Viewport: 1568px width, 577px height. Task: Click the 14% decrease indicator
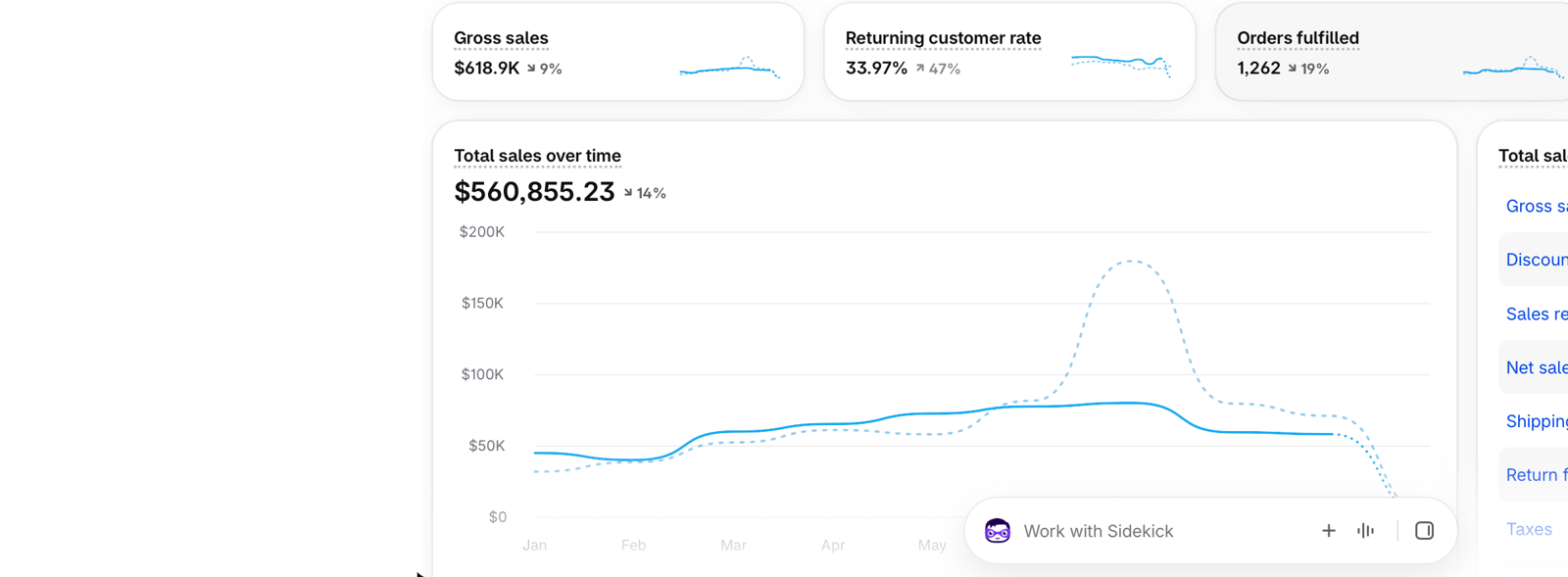coord(645,193)
